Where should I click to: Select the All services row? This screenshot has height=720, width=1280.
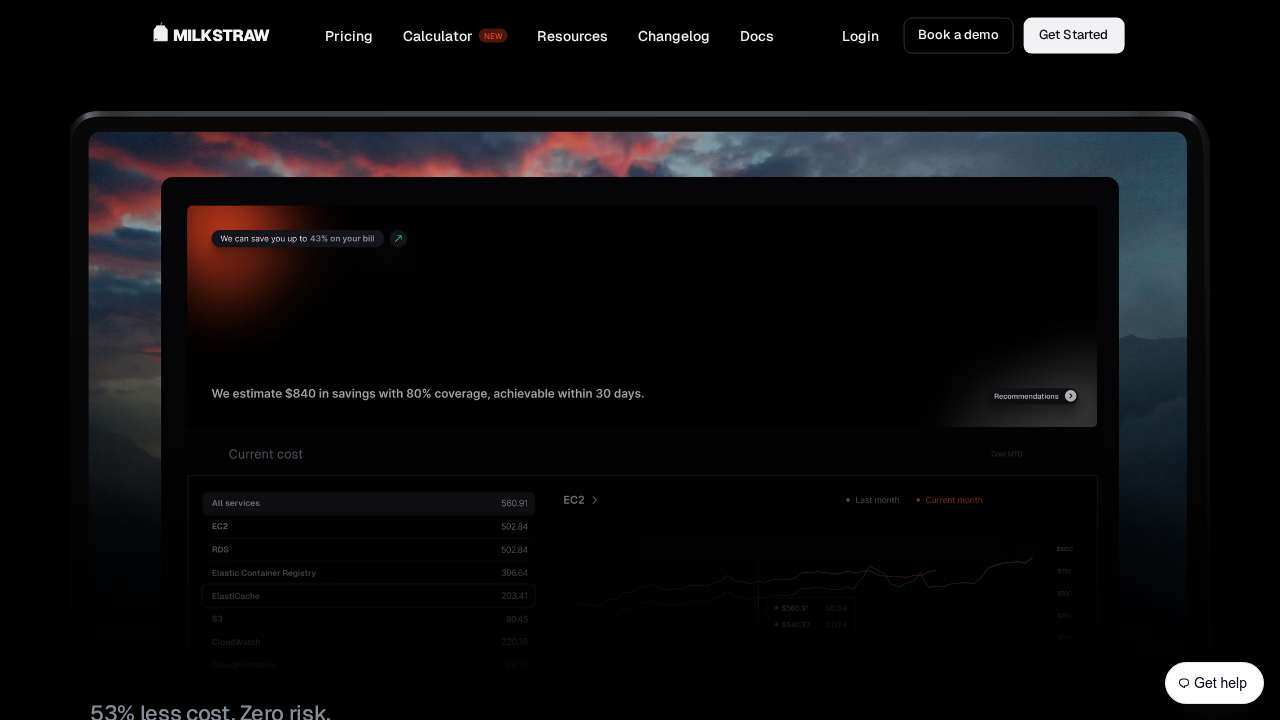[x=368, y=503]
